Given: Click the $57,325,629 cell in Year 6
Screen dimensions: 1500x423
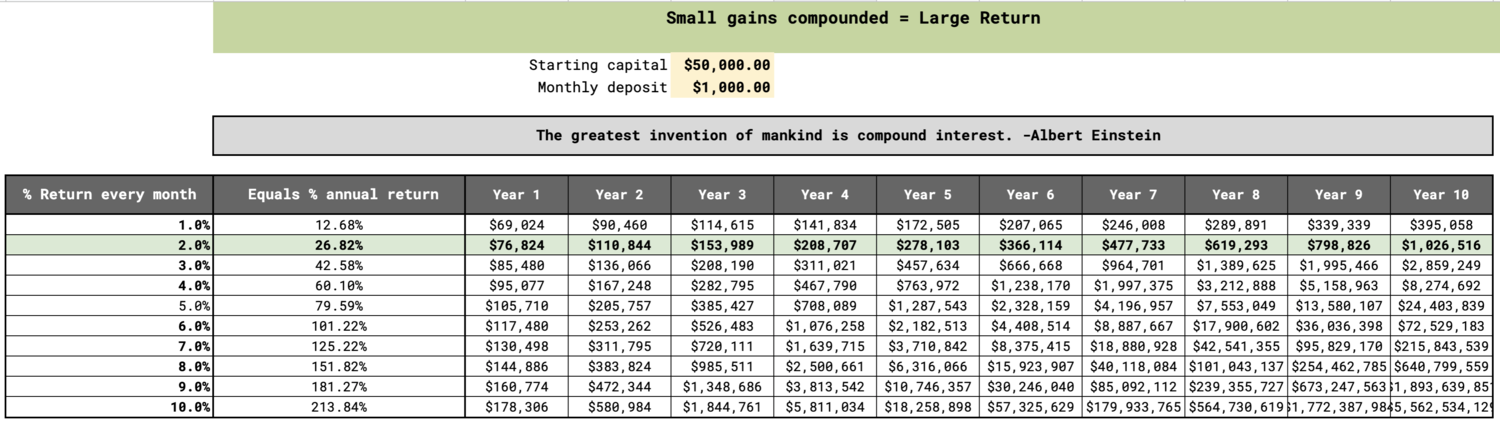Looking at the screenshot, I should tap(1030, 407).
